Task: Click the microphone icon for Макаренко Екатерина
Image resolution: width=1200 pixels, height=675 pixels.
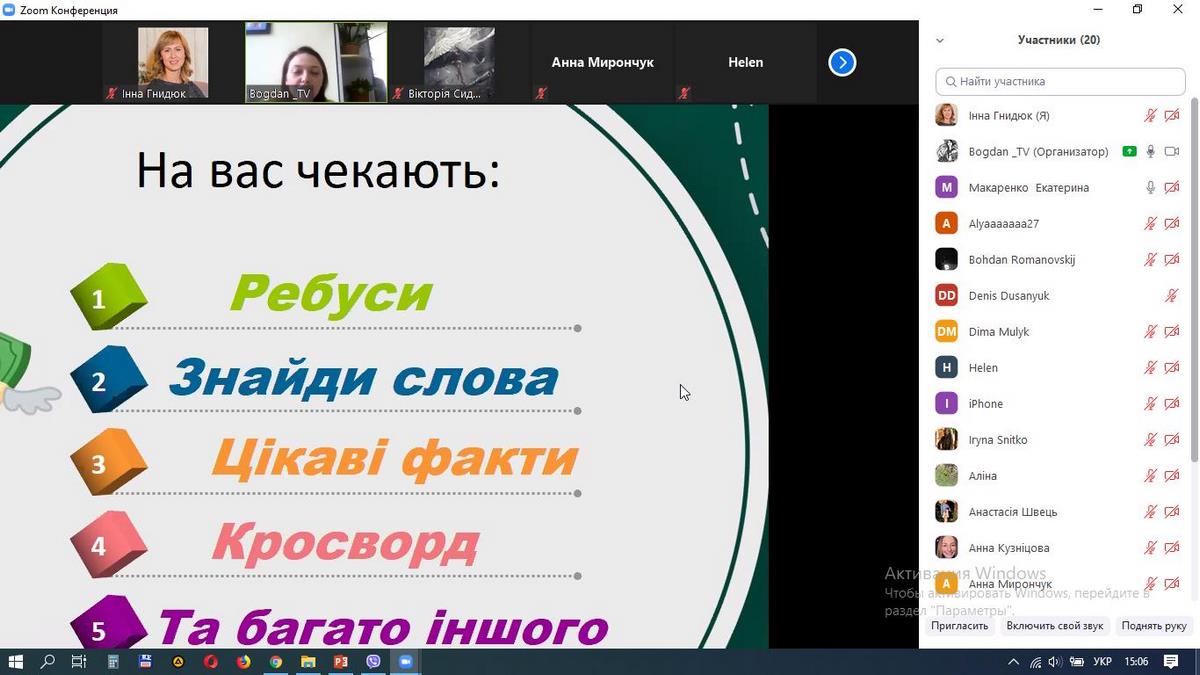Action: click(x=1151, y=188)
